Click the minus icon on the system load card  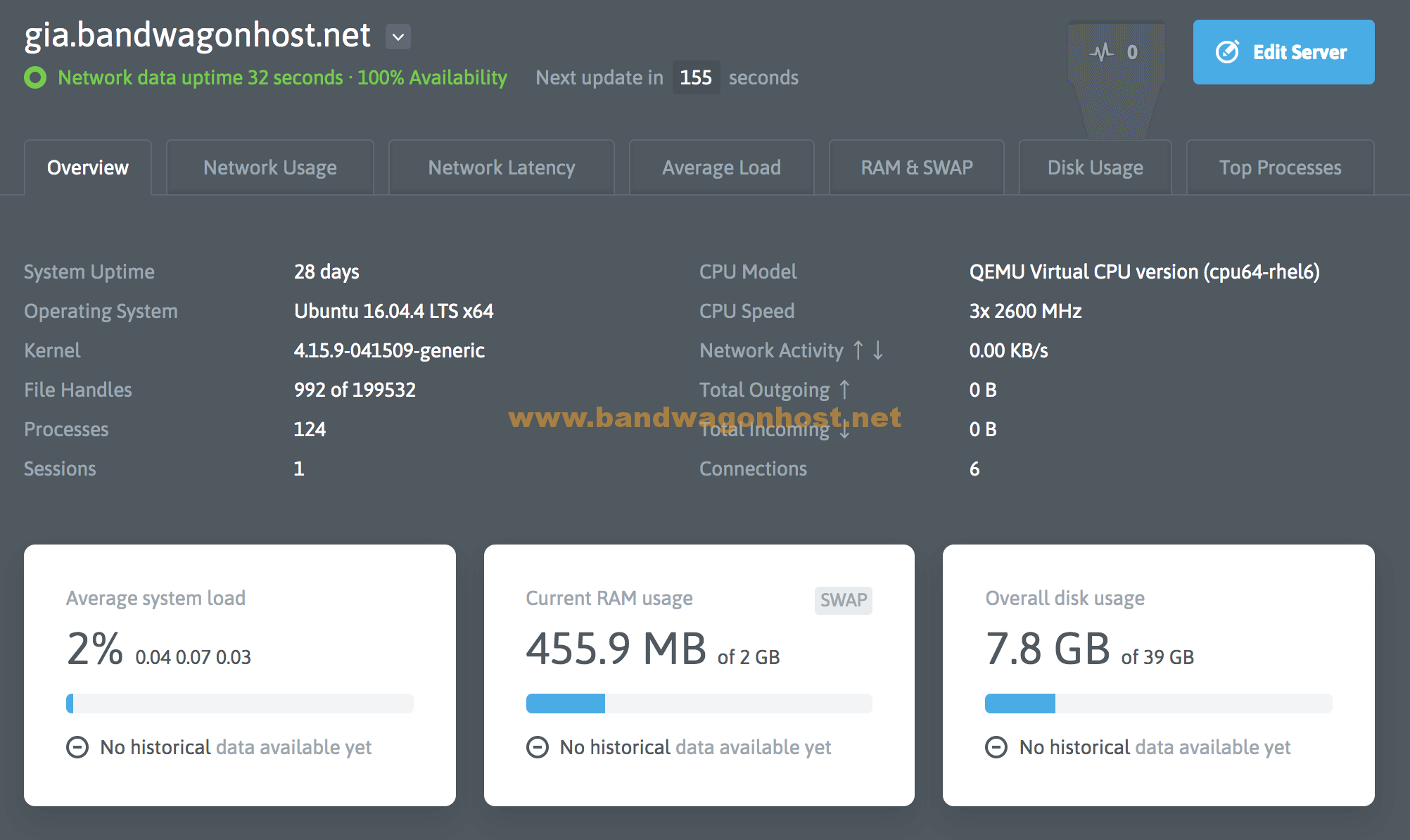click(x=77, y=747)
